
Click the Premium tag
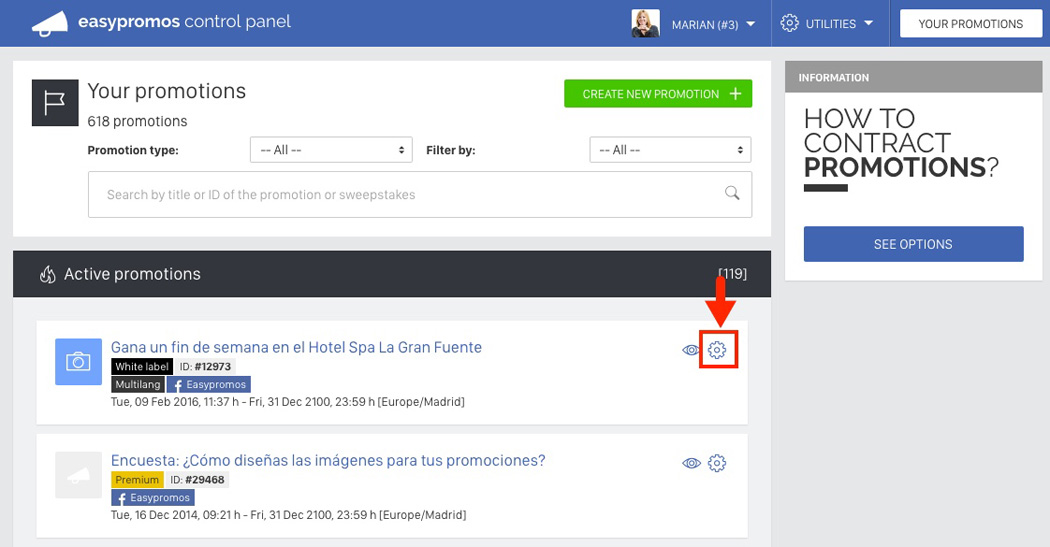(137, 479)
